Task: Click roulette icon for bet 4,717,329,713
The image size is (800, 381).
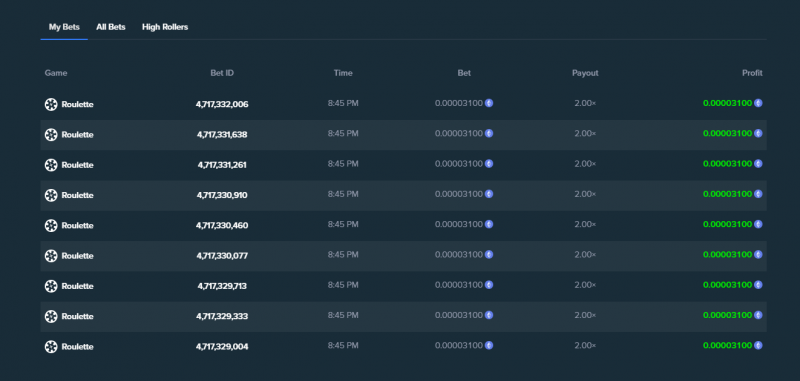Action: (51, 286)
